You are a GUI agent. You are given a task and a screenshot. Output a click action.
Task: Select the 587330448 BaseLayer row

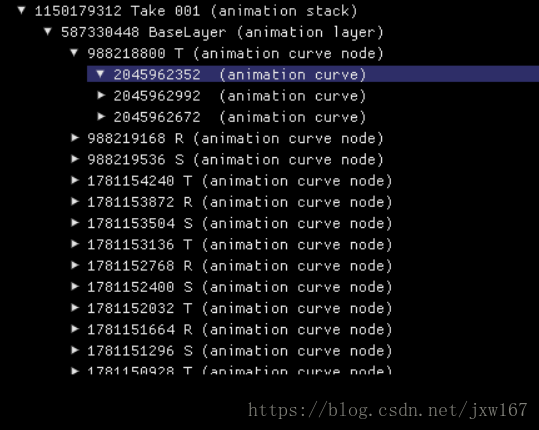point(222,32)
